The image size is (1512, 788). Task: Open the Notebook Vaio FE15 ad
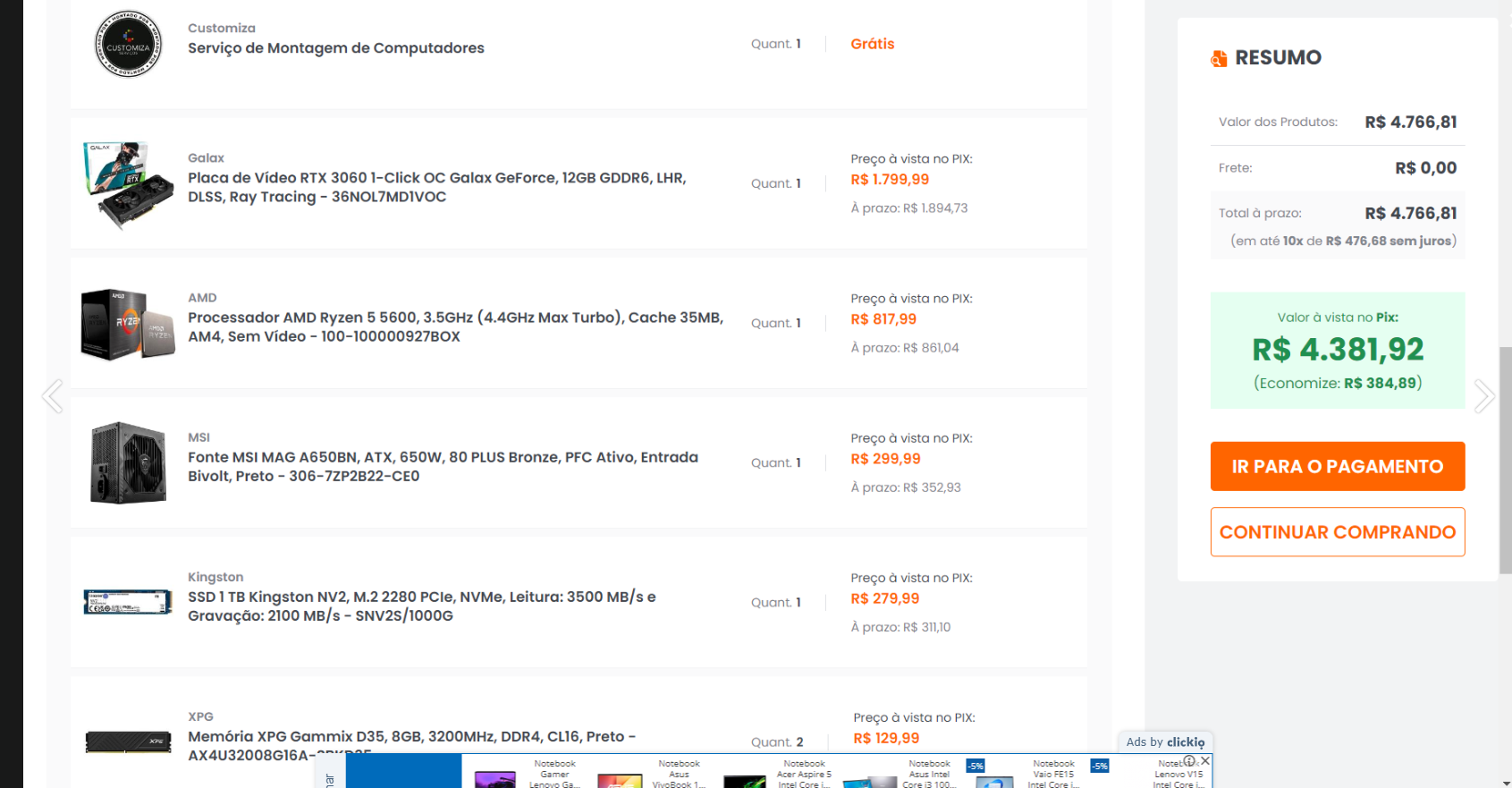tap(1053, 774)
